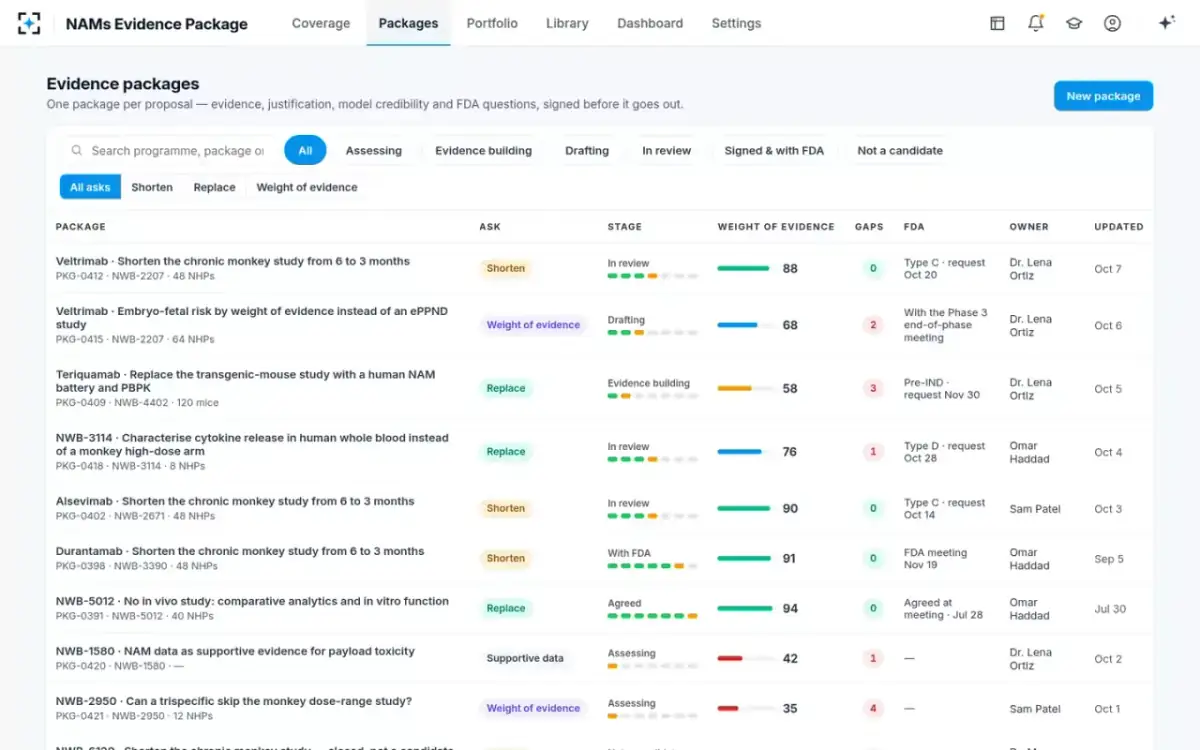Open NWB-3114 cytokine release package title

click(x=252, y=444)
